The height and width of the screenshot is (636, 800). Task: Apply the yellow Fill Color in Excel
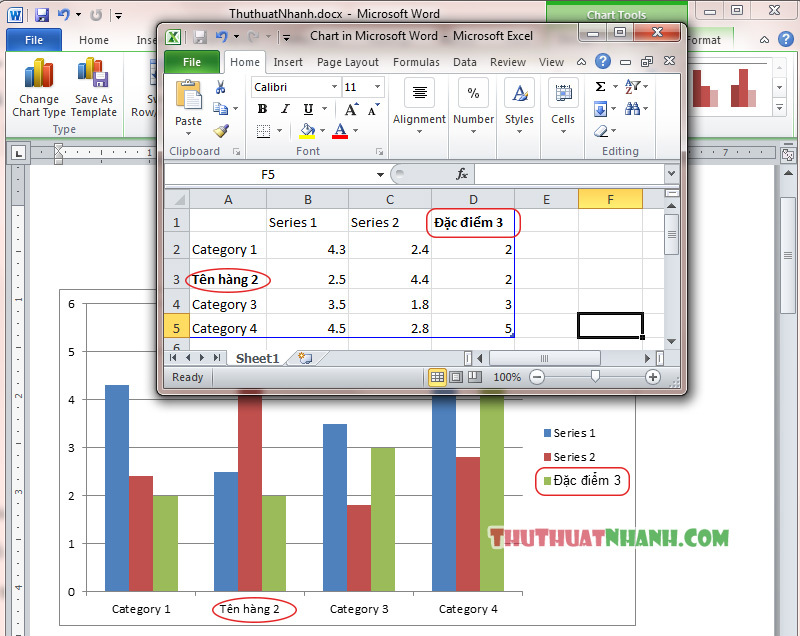(x=307, y=131)
